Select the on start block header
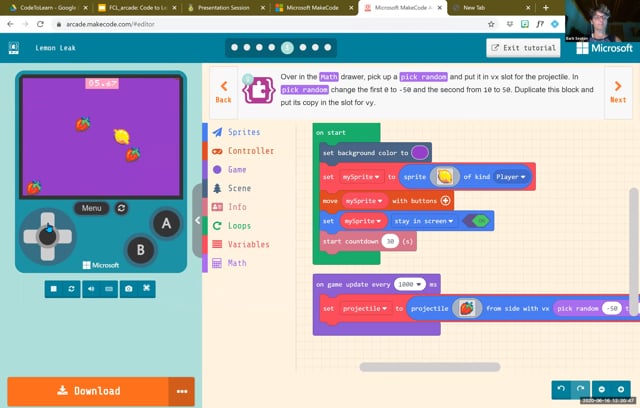The image size is (640, 408). click(x=331, y=133)
